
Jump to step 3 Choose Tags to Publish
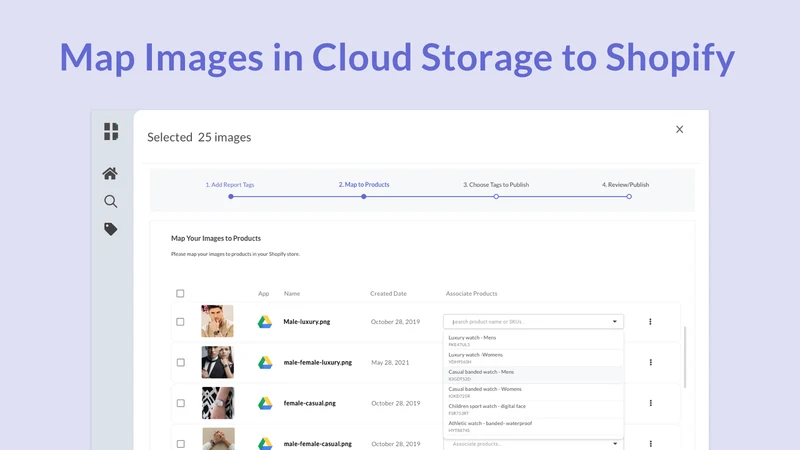[x=496, y=185]
